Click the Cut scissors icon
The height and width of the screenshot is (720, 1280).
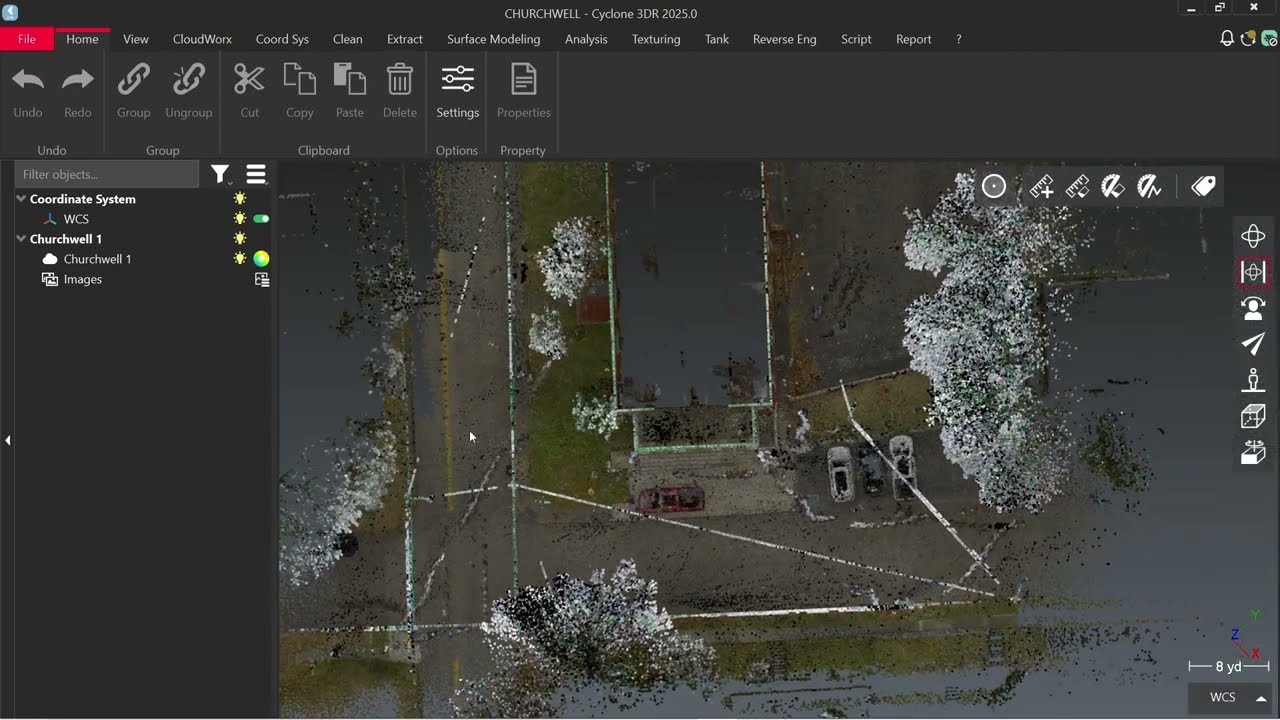(249, 79)
